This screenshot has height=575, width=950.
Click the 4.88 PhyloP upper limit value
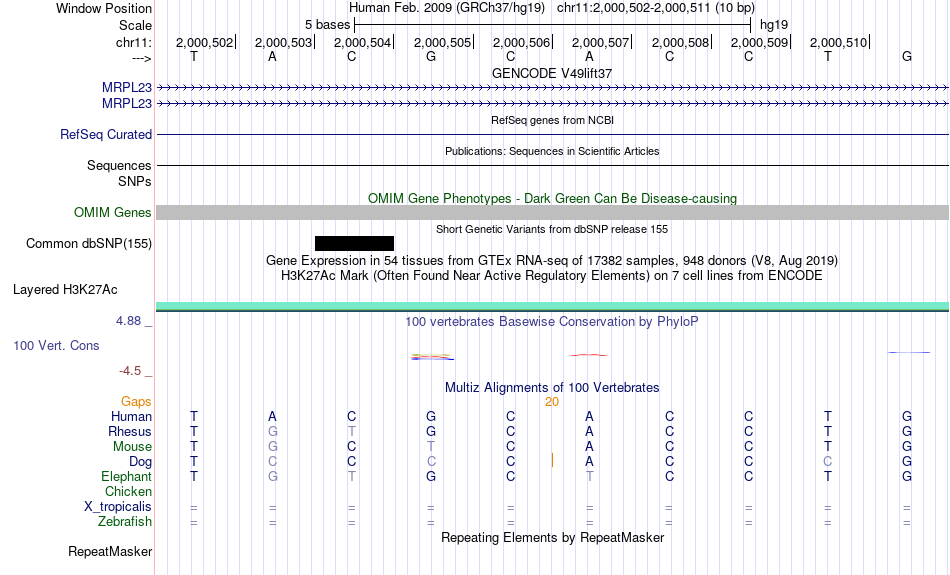tap(128, 321)
